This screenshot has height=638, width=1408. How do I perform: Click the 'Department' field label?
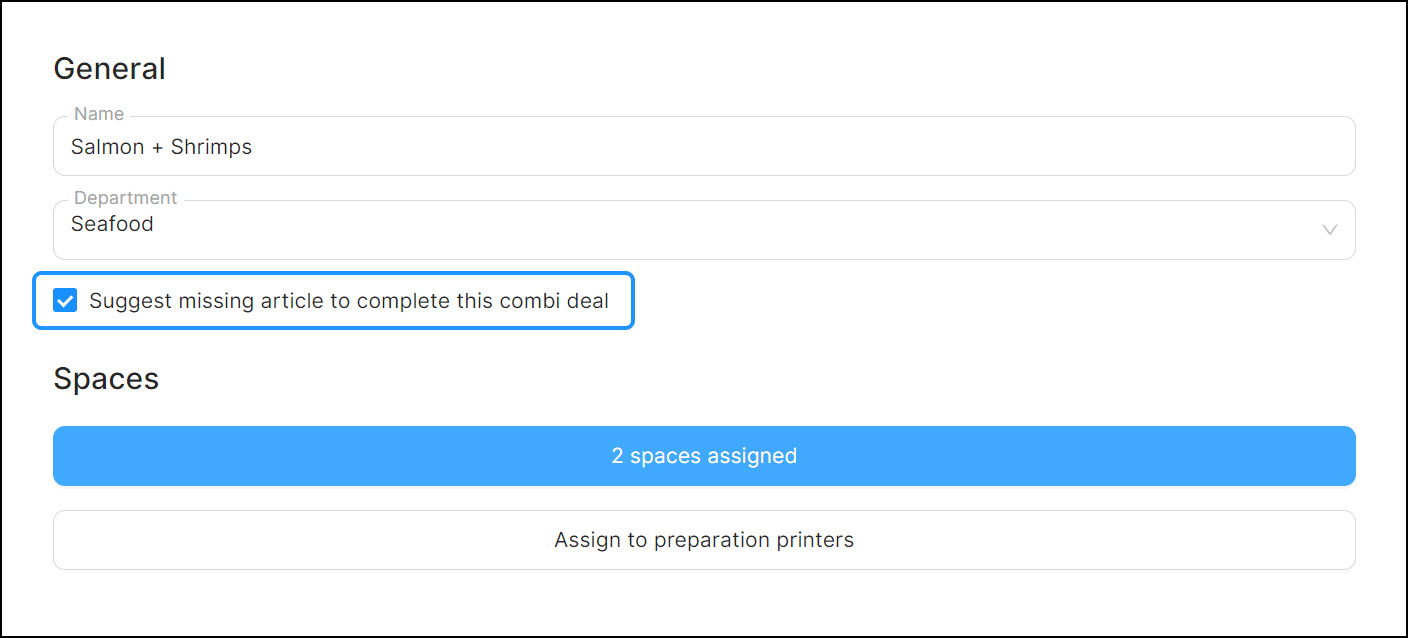(125, 198)
